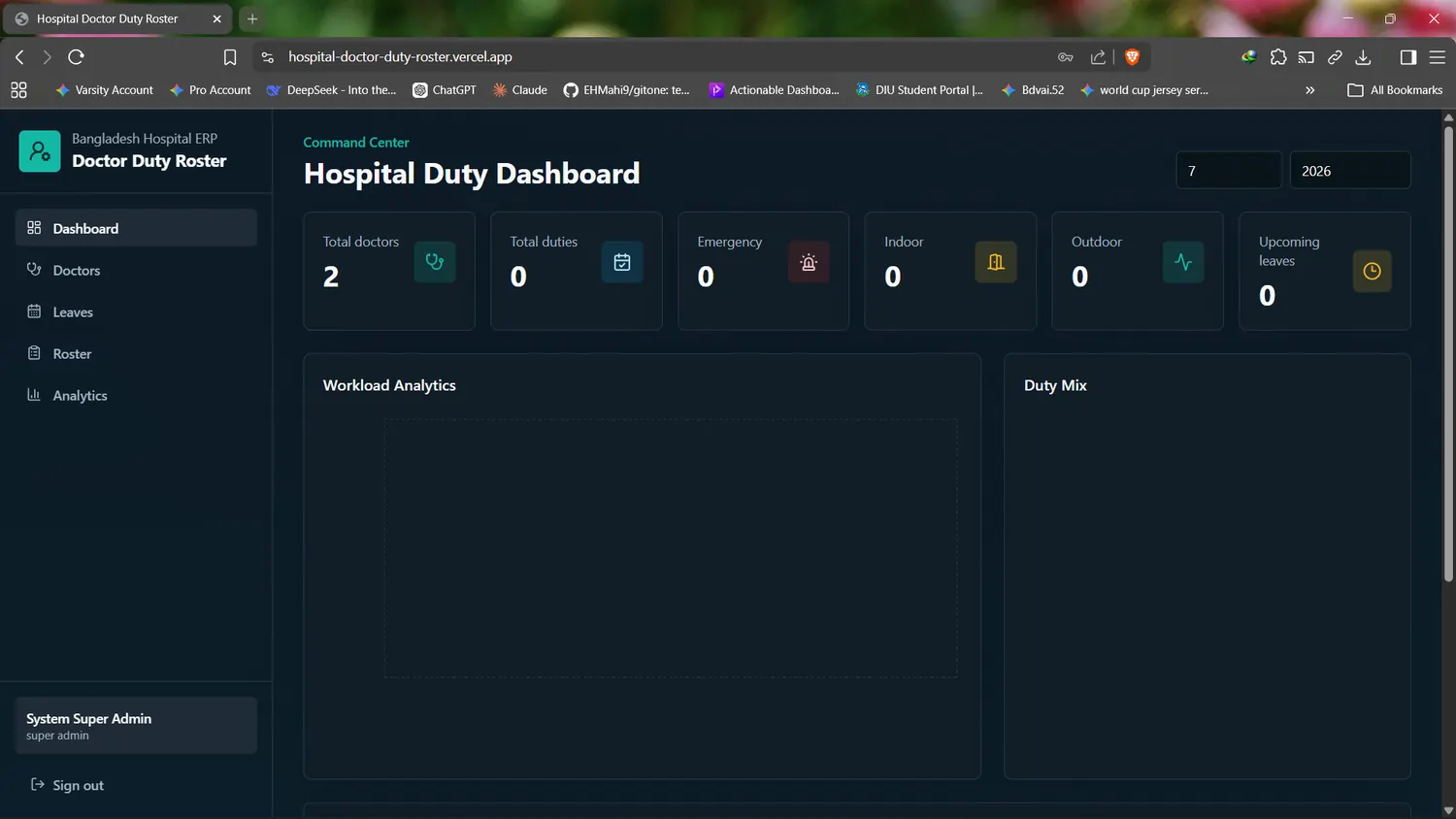1456x819 pixels.
Task: Click the site settings icon beside URL
Action: coord(268,57)
